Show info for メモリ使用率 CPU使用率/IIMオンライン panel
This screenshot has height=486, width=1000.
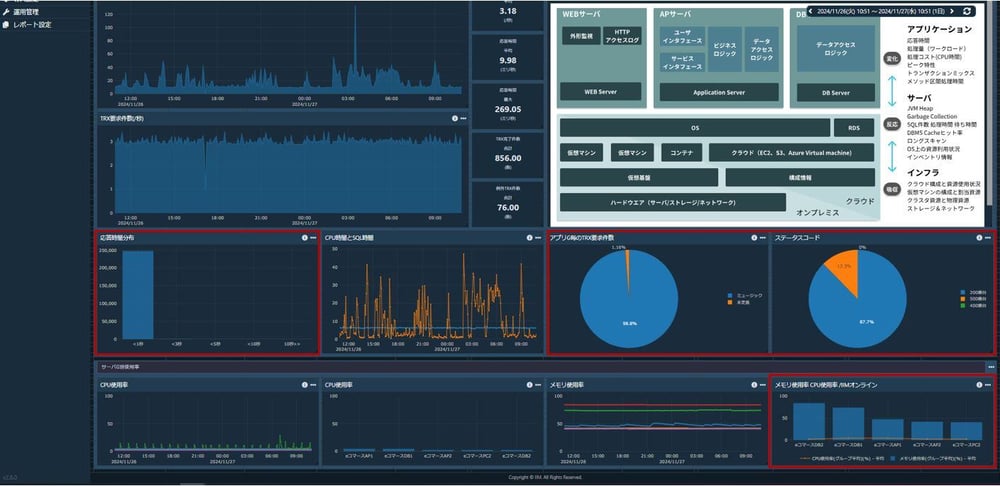coord(979,385)
